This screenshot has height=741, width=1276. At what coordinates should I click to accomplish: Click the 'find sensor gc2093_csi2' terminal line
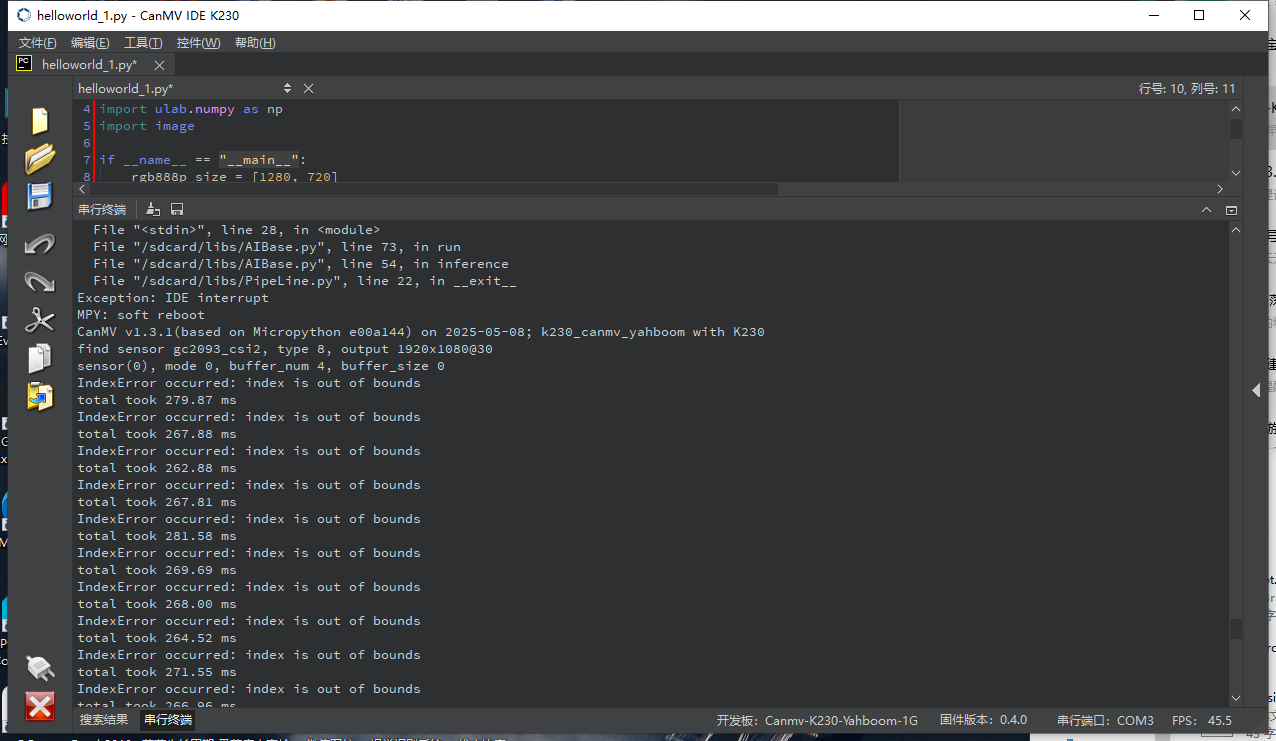[x=285, y=349]
